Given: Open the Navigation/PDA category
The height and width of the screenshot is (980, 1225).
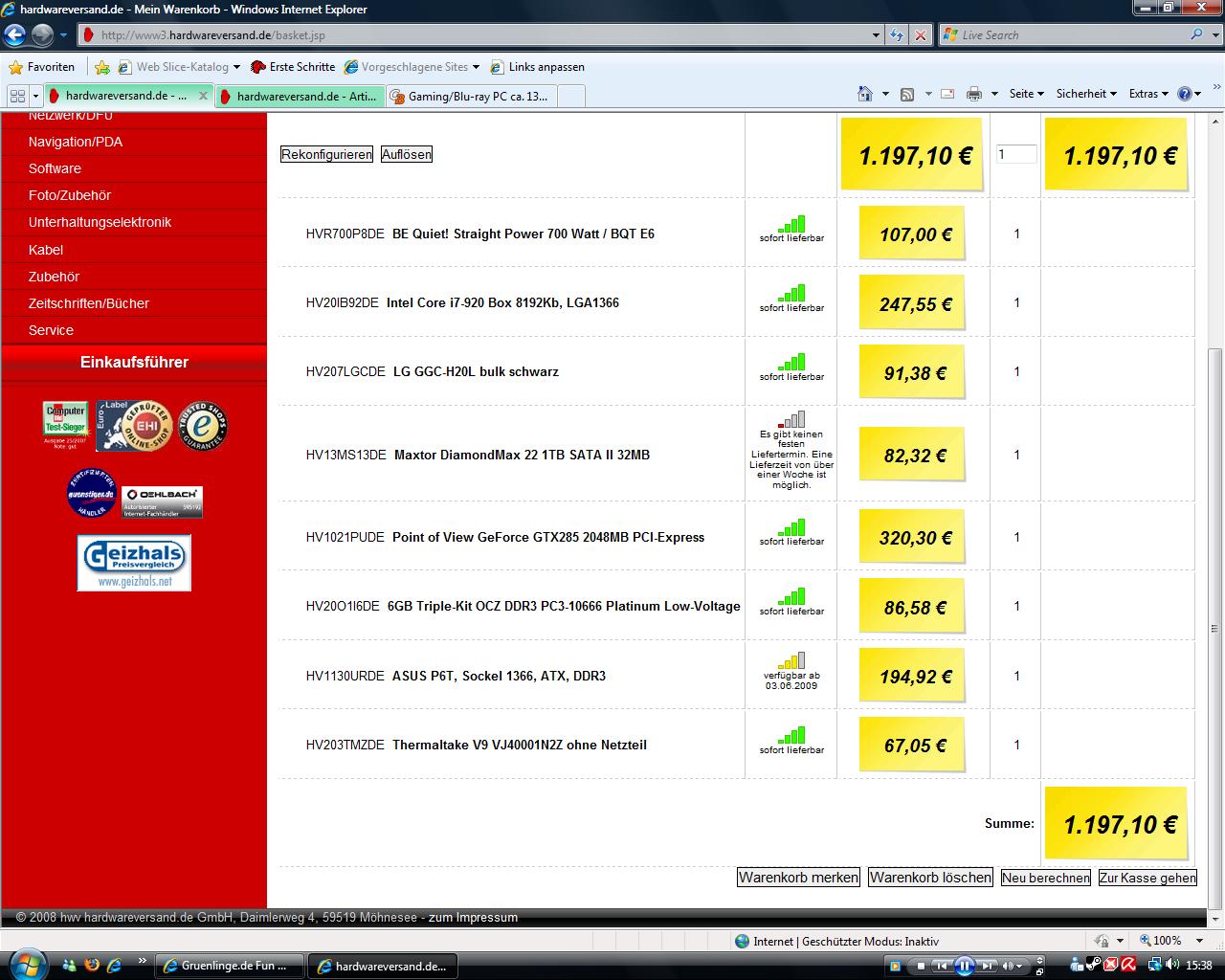Looking at the screenshot, I should 76,142.
